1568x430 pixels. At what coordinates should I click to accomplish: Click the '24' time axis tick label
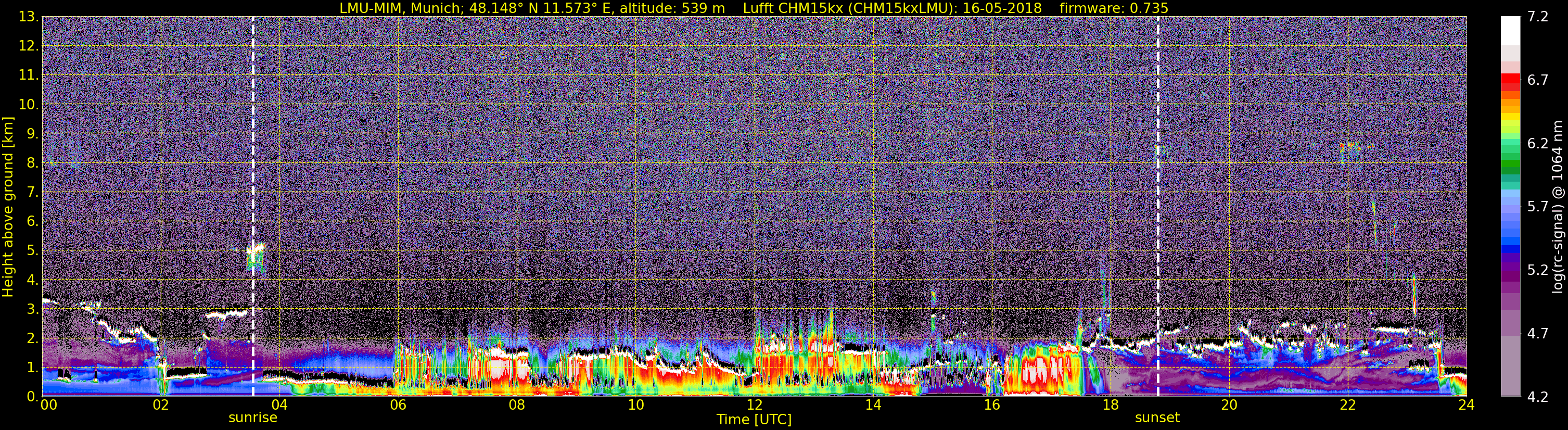(x=1467, y=405)
